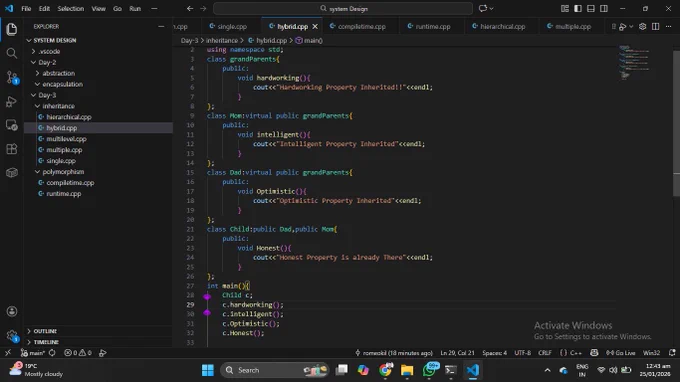Open the Selection menu

pos(71,8)
